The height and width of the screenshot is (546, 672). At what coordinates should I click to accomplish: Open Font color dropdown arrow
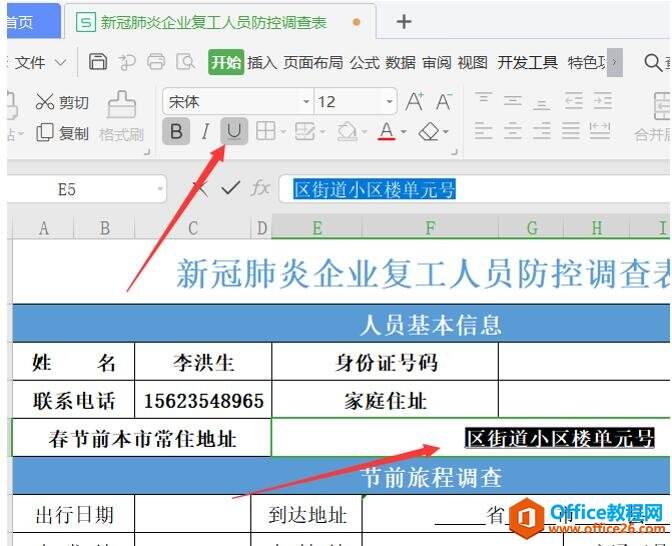pos(403,132)
